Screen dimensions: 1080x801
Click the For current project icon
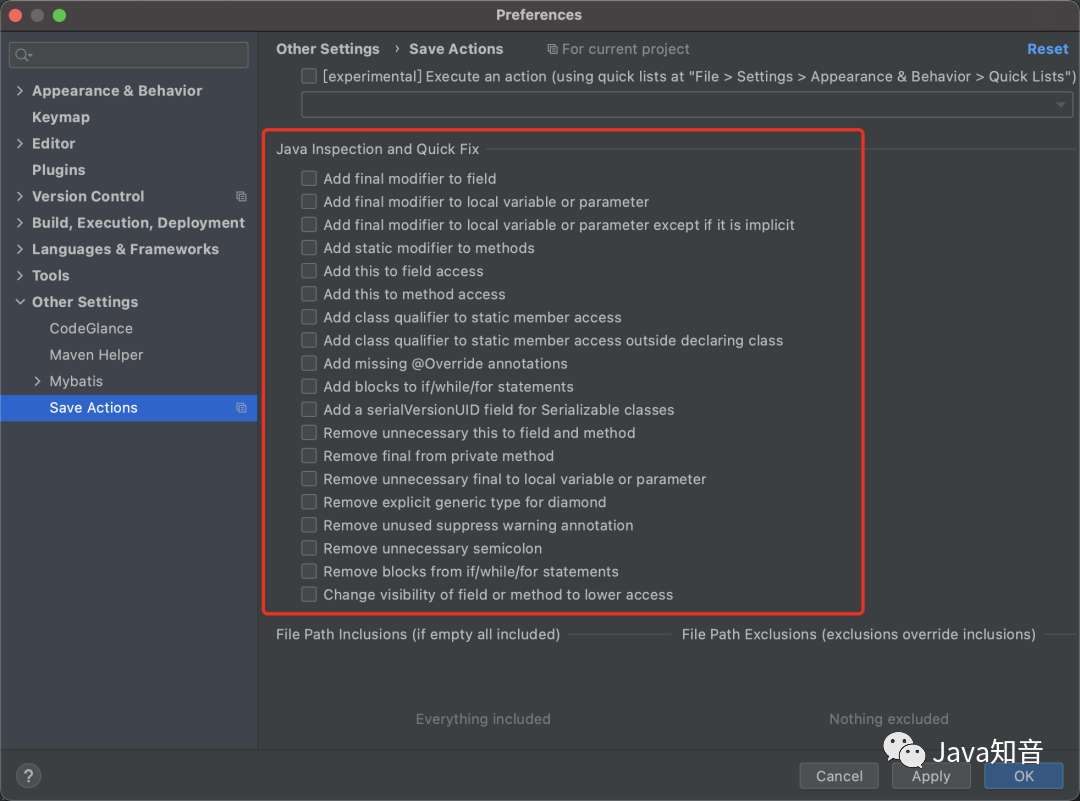click(x=552, y=49)
